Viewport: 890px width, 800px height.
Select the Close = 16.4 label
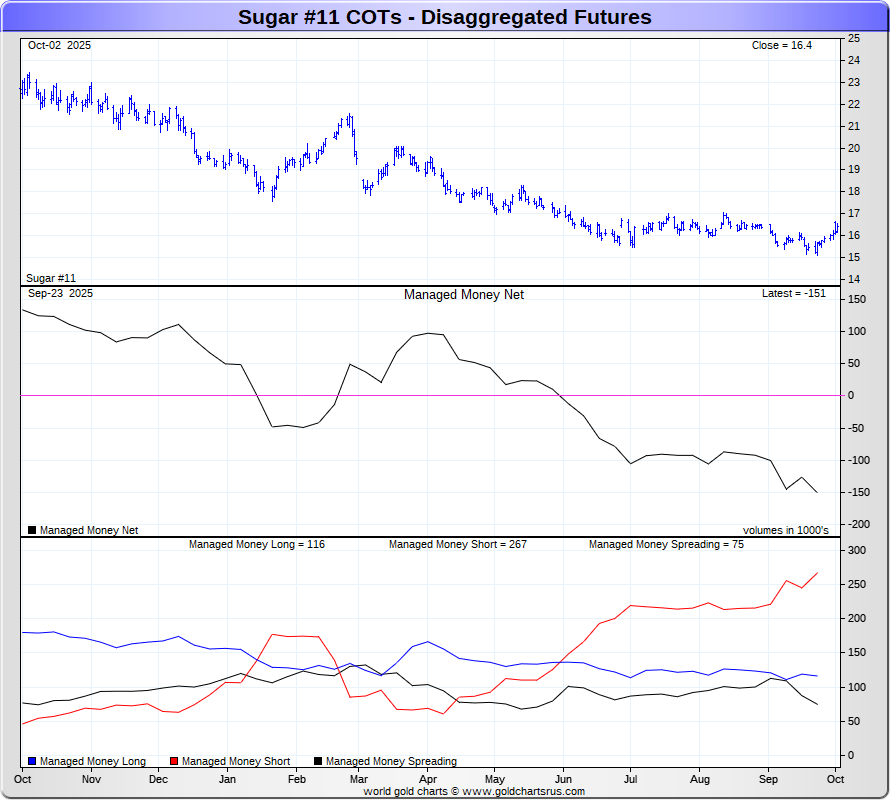pyautogui.click(x=782, y=46)
